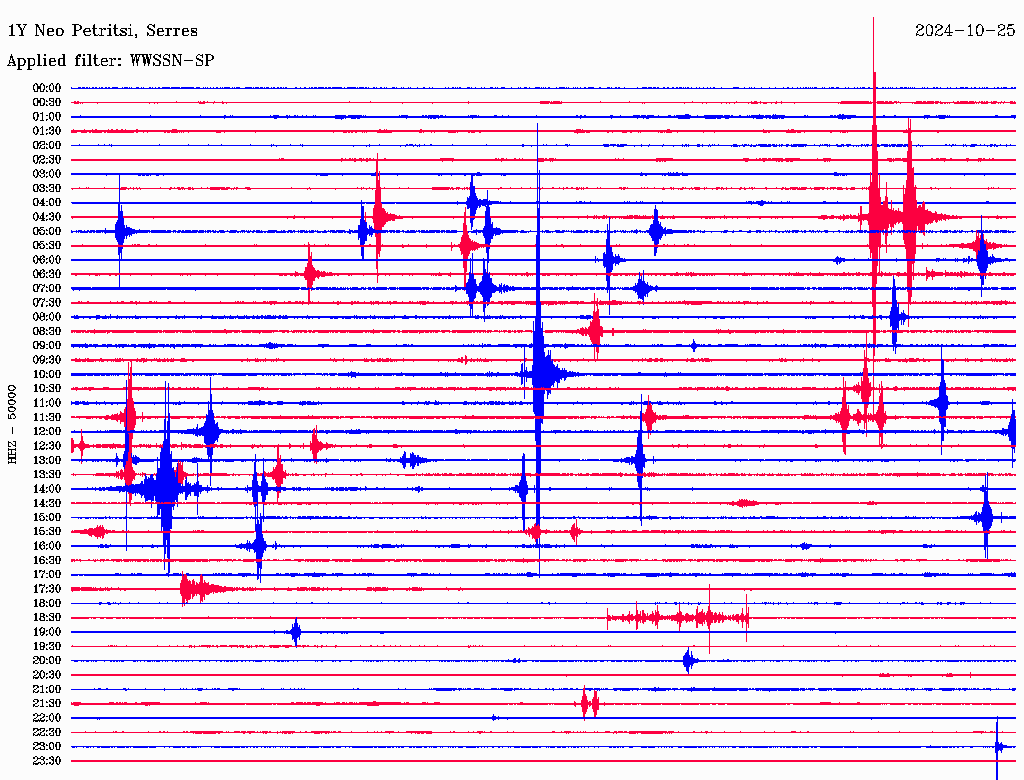Select the "16:00" time label
The height and width of the screenshot is (780, 1024).
pos(46,546)
